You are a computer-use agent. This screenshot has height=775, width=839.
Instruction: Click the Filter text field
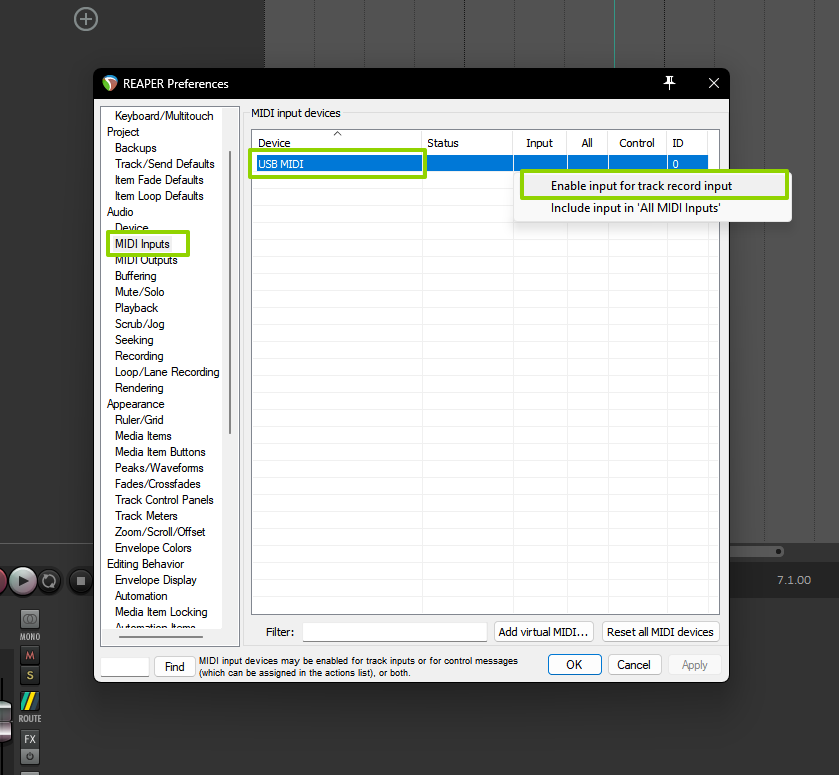coord(394,632)
